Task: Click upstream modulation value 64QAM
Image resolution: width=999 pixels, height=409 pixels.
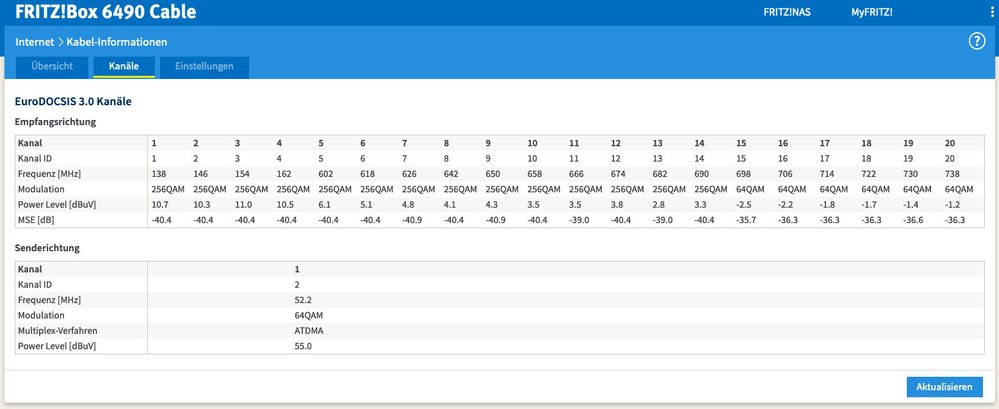Action: click(x=309, y=315)
